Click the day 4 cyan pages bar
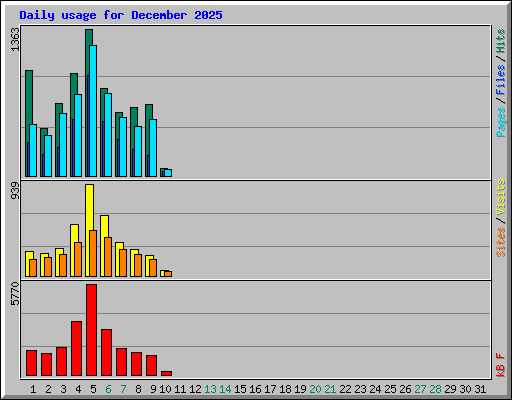512x400 pixels. 78,135
